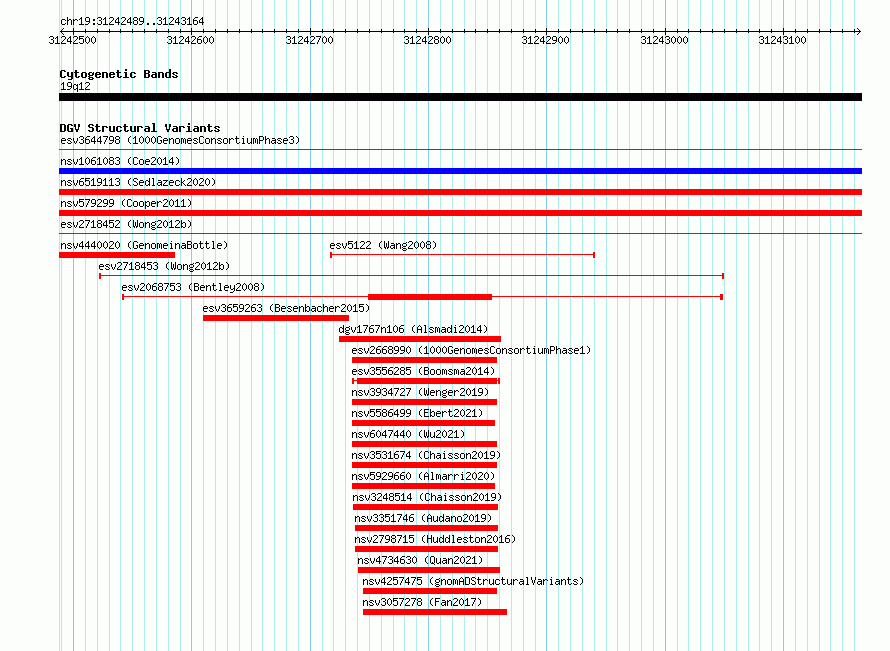Click the DGV Structural Variants track title
Viewport: 890px width, 651px height.
(140, 128)
